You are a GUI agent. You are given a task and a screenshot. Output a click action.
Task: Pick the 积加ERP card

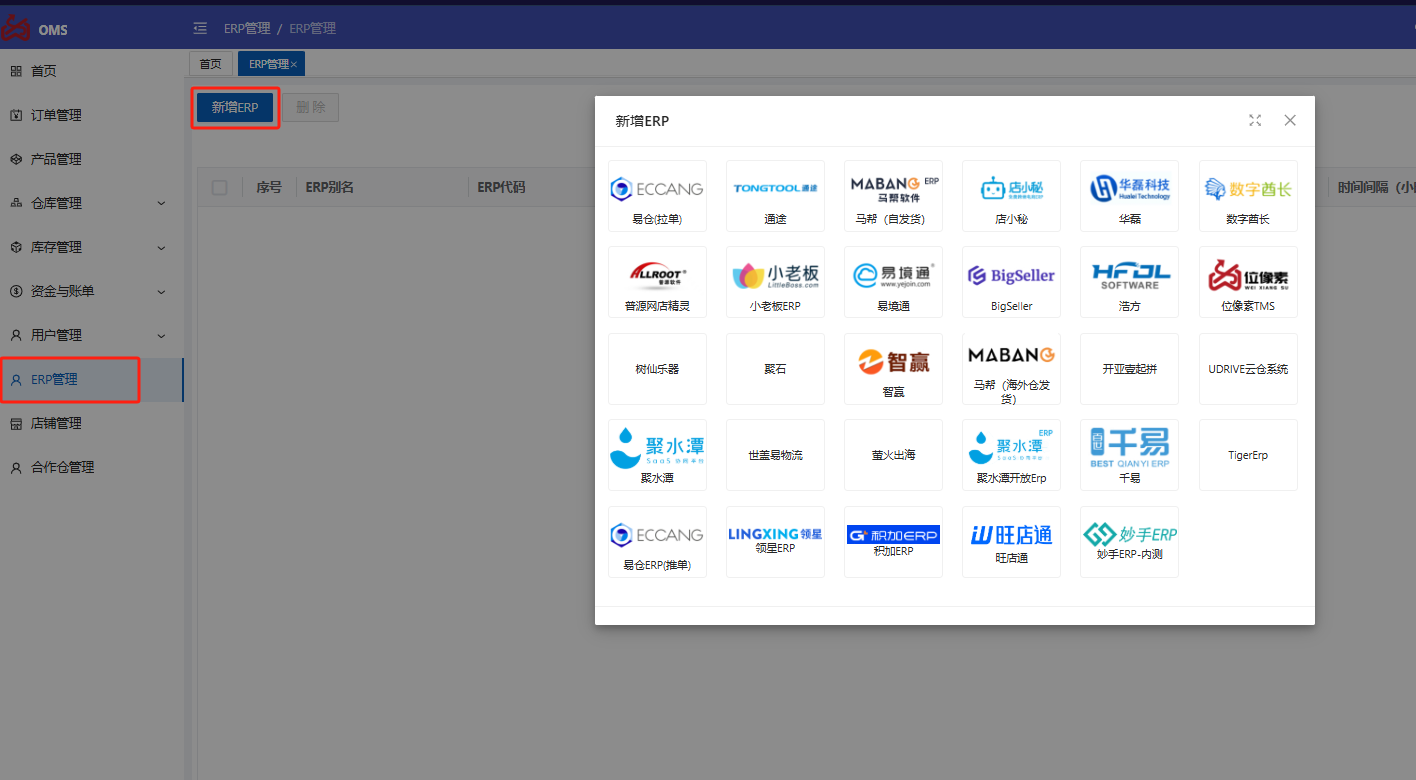point(893,542)
